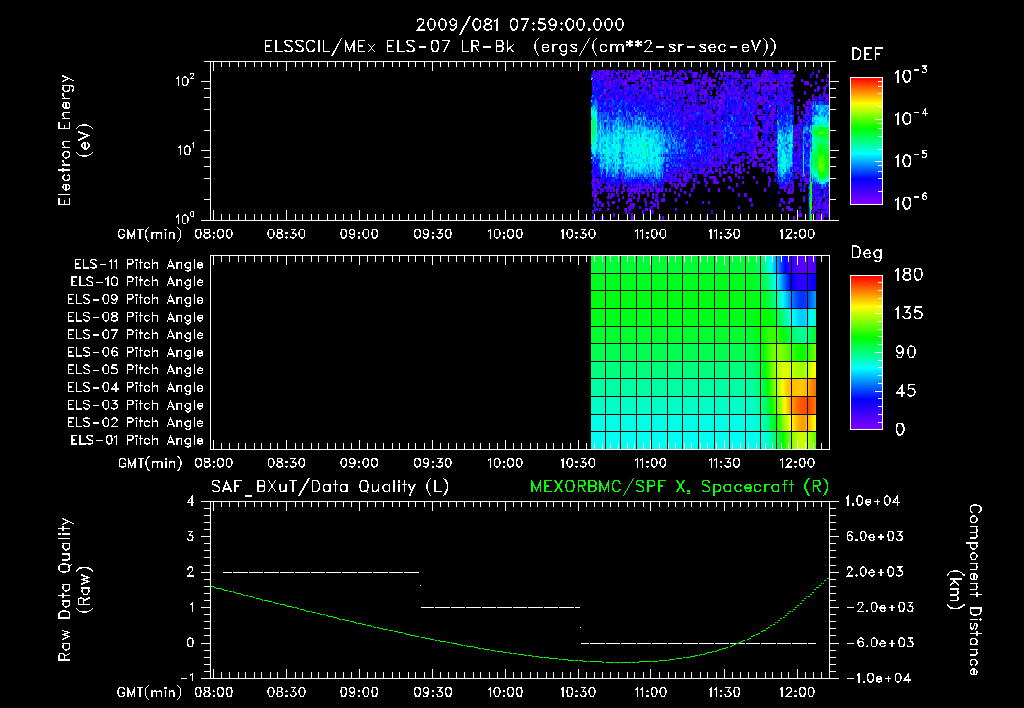Image resolution: width=1024 pixels, height=708 pixels.
Task: Click the timestamp title 2009/081 07:59:00.000
Action: click(x=520, y=25)
